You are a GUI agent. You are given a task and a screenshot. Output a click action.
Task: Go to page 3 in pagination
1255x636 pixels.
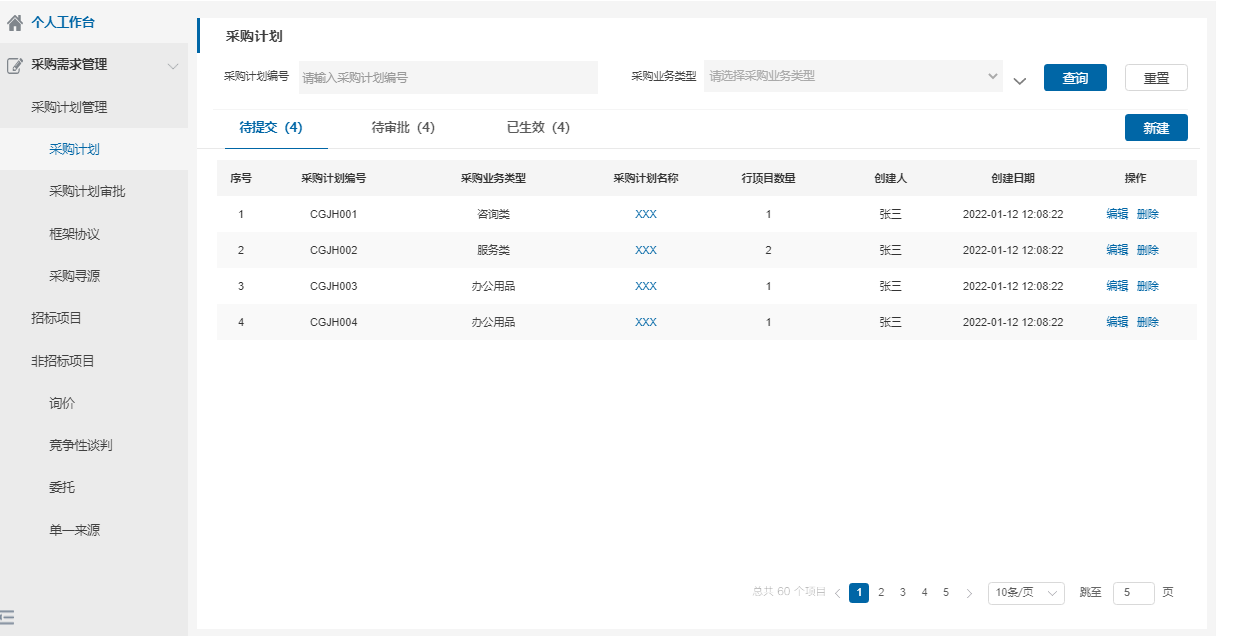[903, 593]
